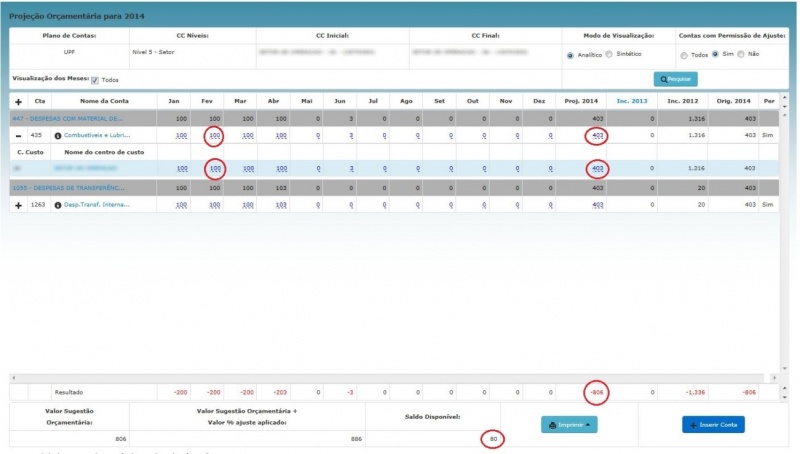This screenshot has height=454, width=800.
Task: Select the Analítico view mode radio
Action: coord(570,55)
